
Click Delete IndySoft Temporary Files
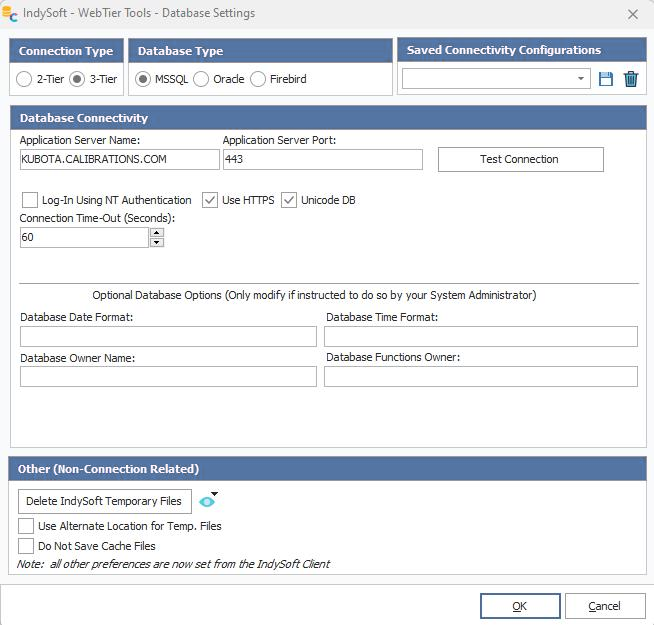coord(105,501)
